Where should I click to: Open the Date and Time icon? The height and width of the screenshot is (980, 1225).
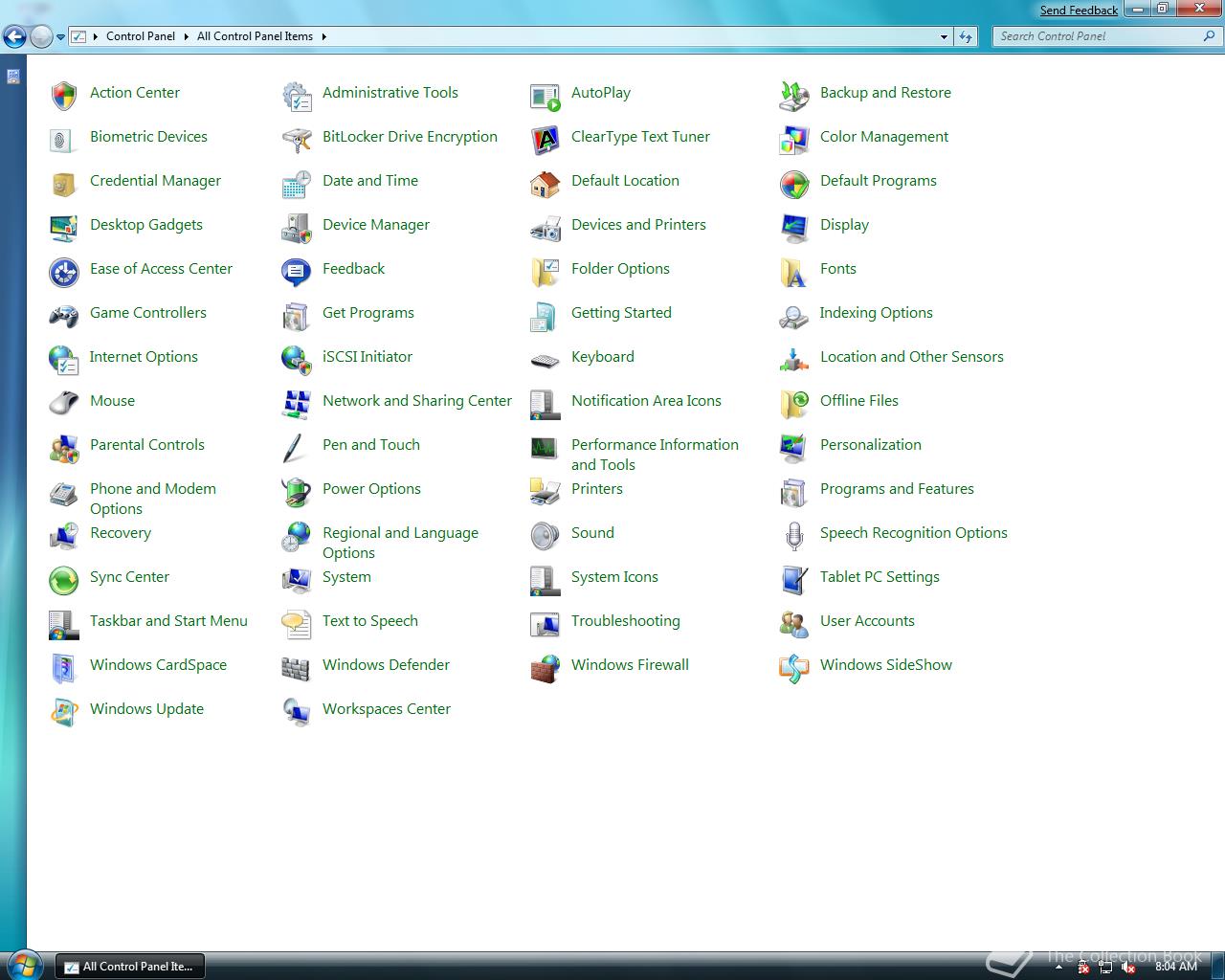coord(297,184)
